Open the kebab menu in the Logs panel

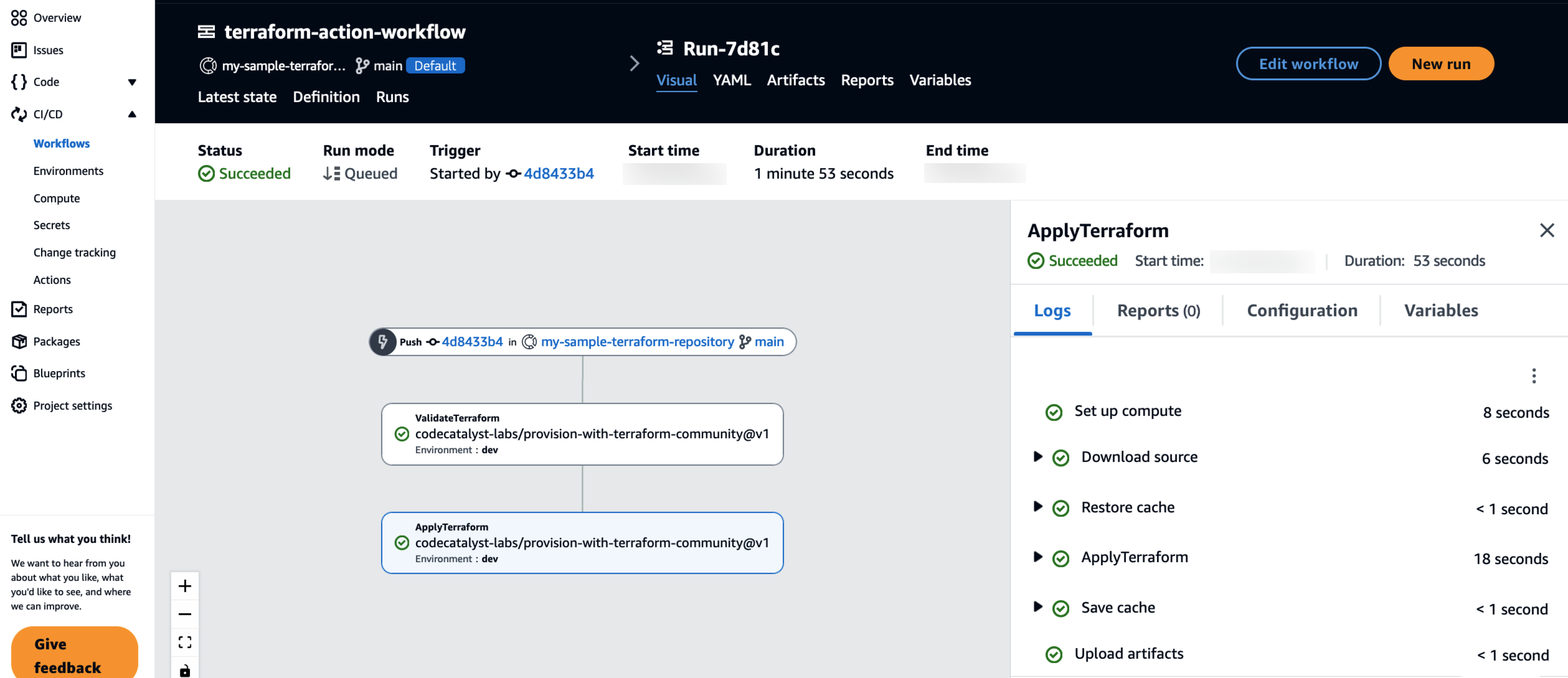[1533, 377]
